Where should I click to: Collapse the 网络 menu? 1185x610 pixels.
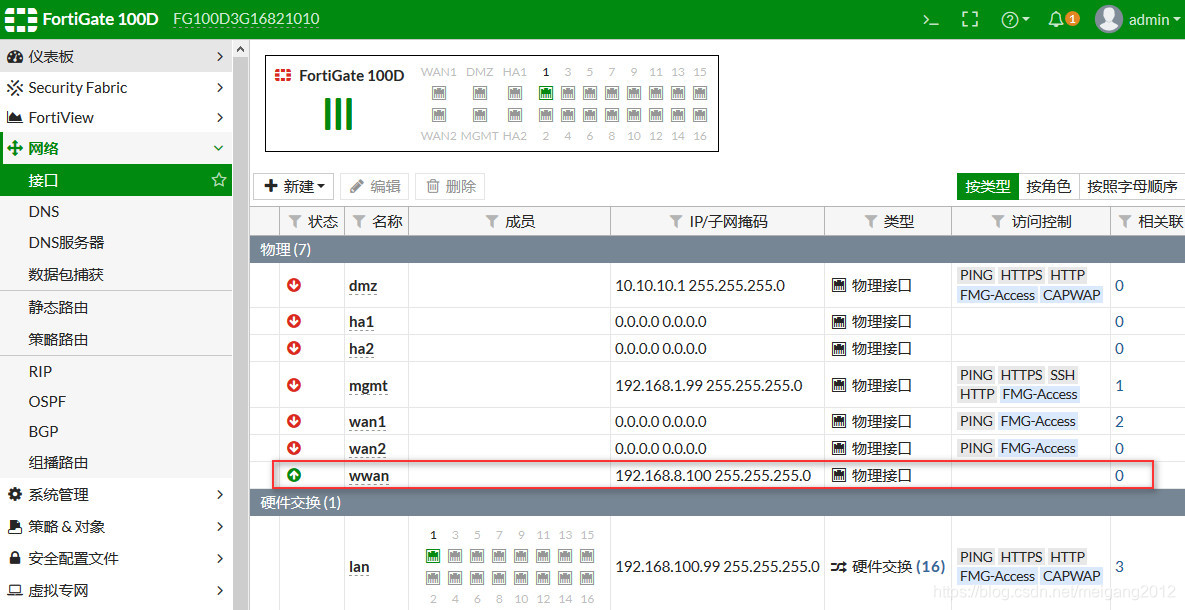coord(116,148)
